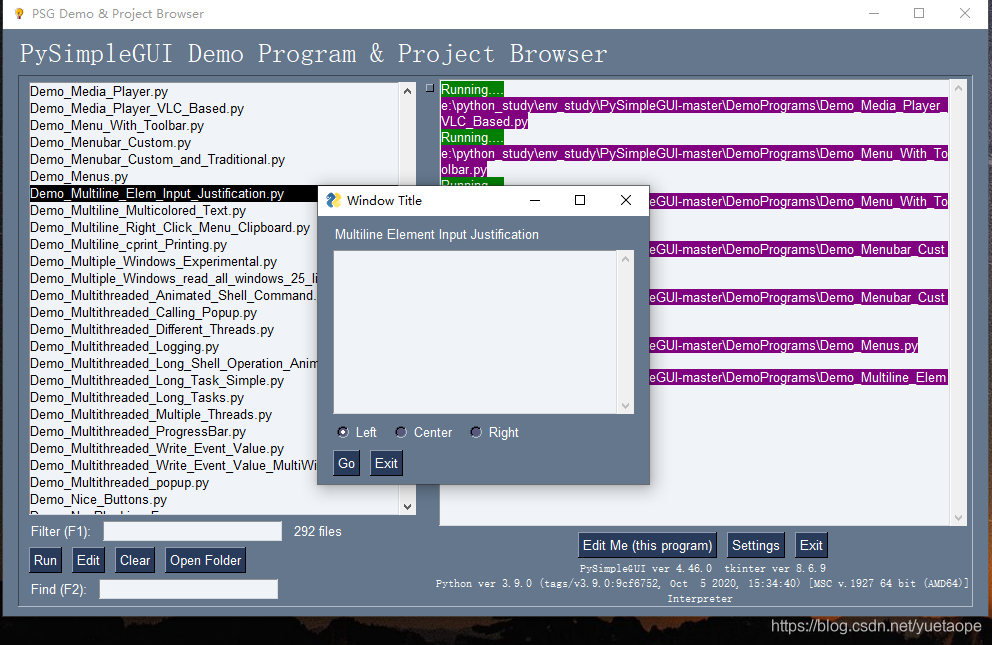Click Edit Me (this program) button

(647, 545)
